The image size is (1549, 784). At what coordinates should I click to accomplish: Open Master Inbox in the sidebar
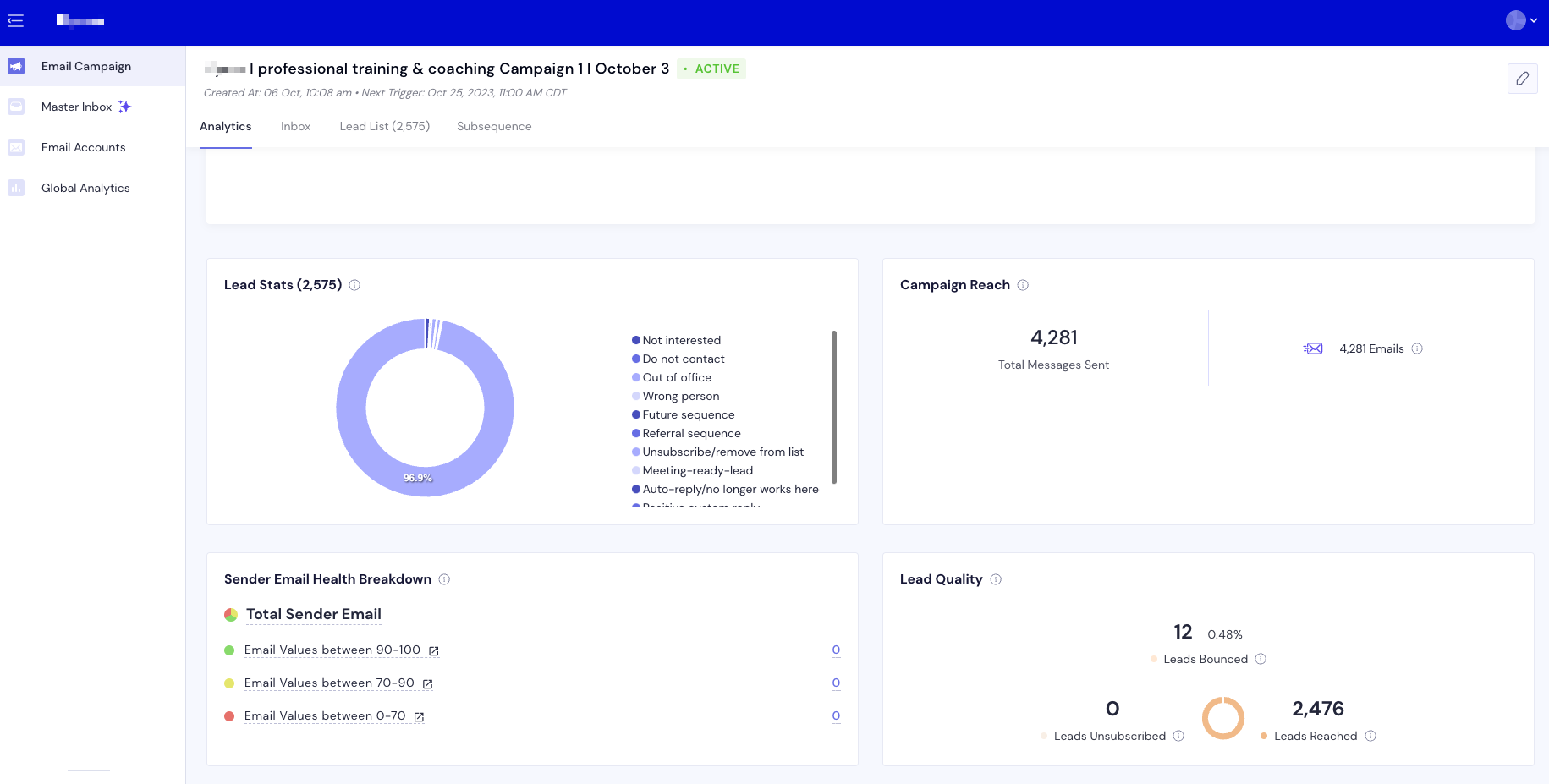pos(77,107)
